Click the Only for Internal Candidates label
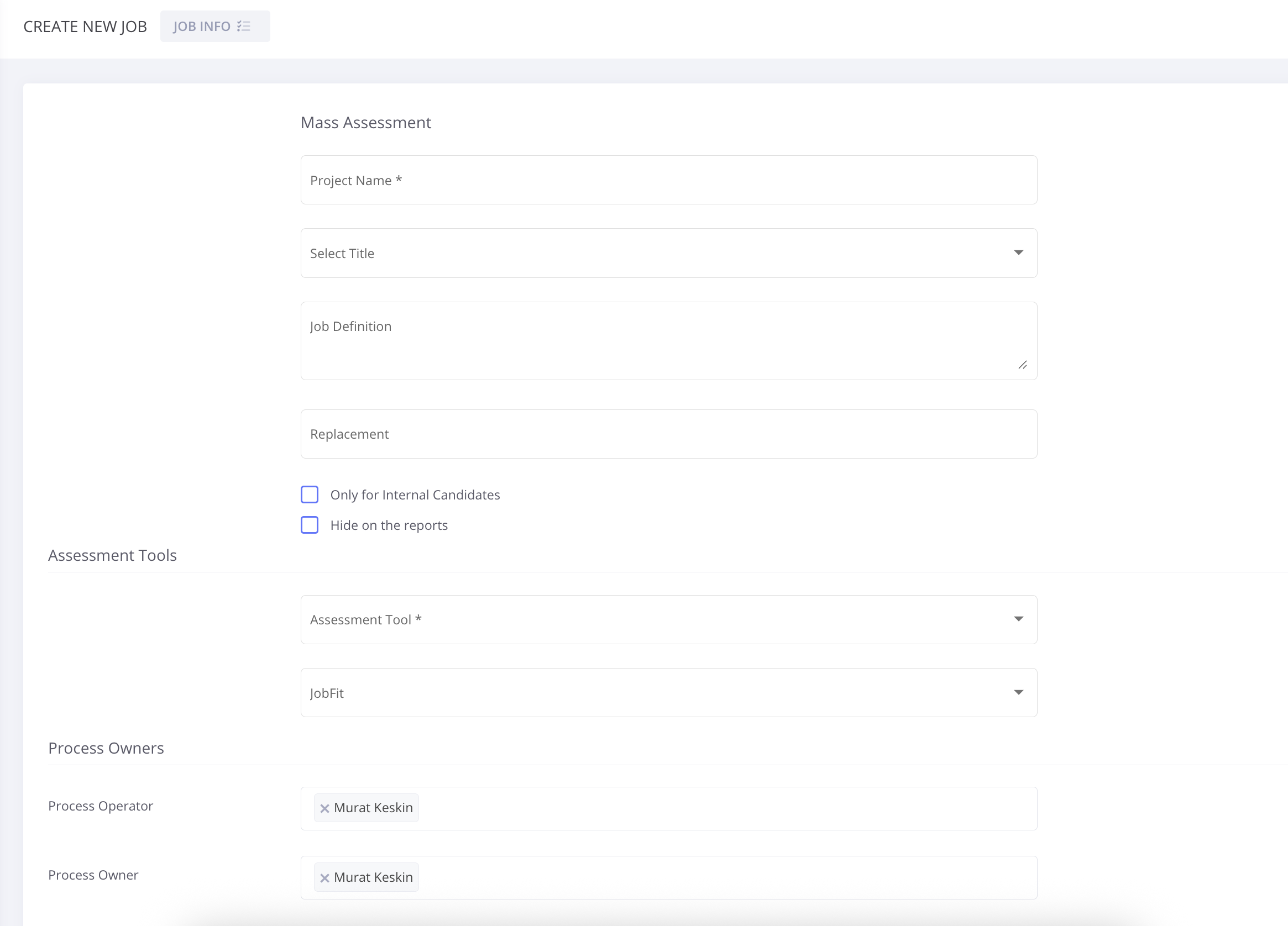1288x926 pixels. [415, 495]
